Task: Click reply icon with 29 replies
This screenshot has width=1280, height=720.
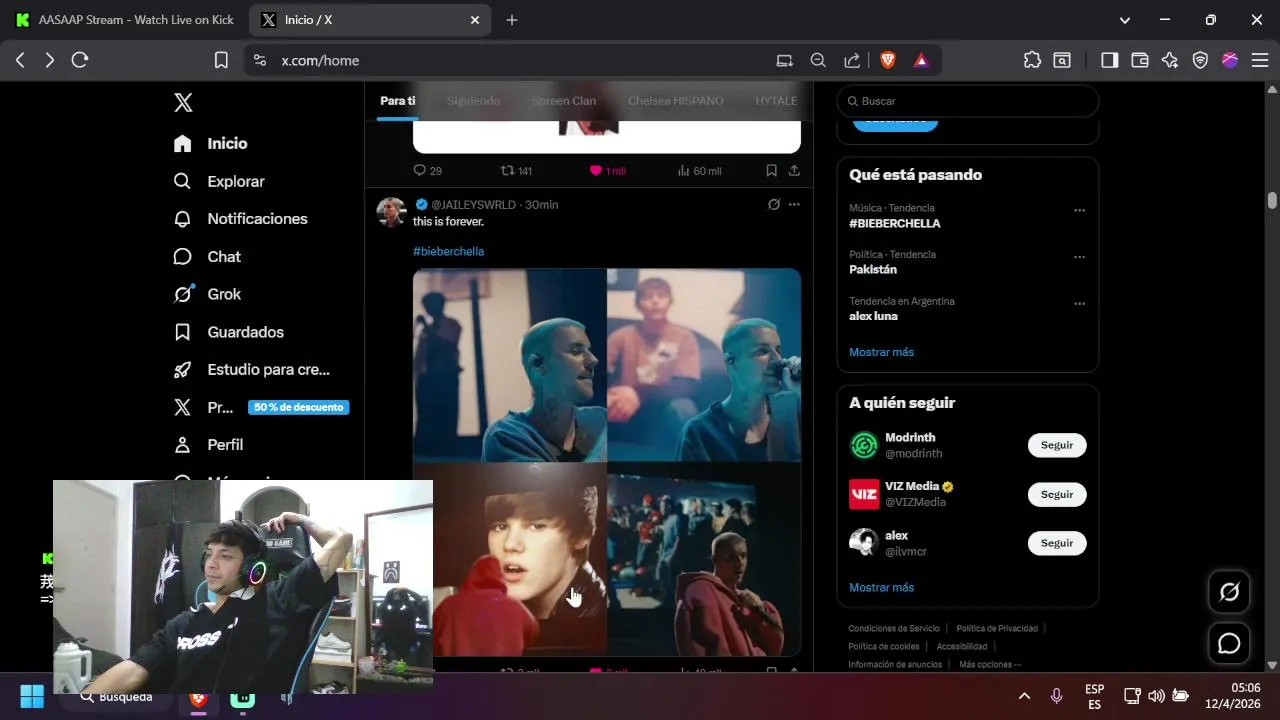Action: 427,171
